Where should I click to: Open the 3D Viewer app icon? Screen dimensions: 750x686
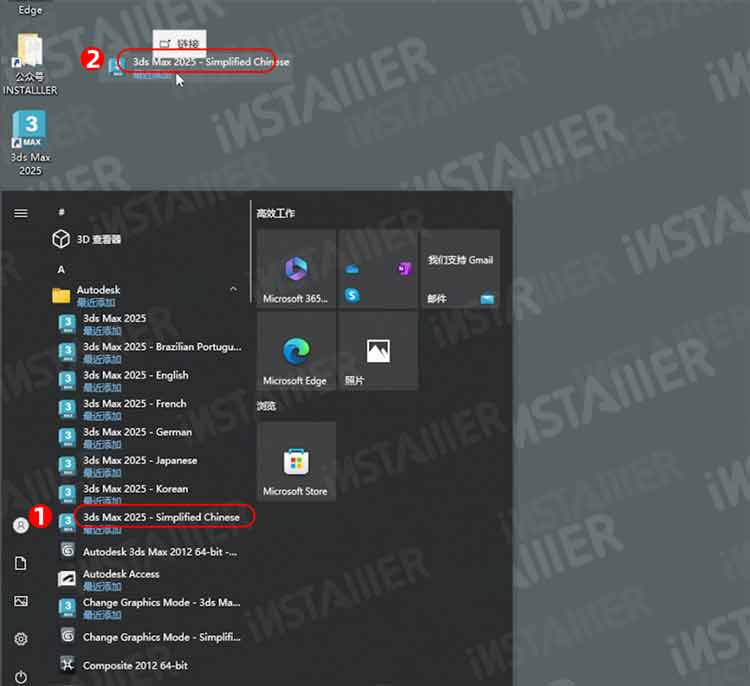point(61,239)
